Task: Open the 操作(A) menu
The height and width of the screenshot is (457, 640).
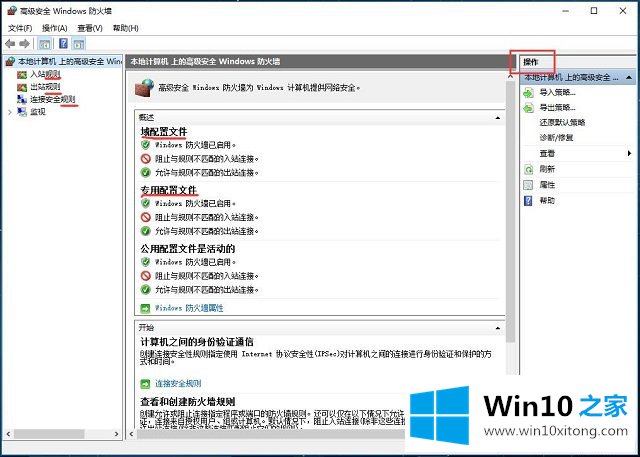Action: pyautogui.click(x=54, y=28)
